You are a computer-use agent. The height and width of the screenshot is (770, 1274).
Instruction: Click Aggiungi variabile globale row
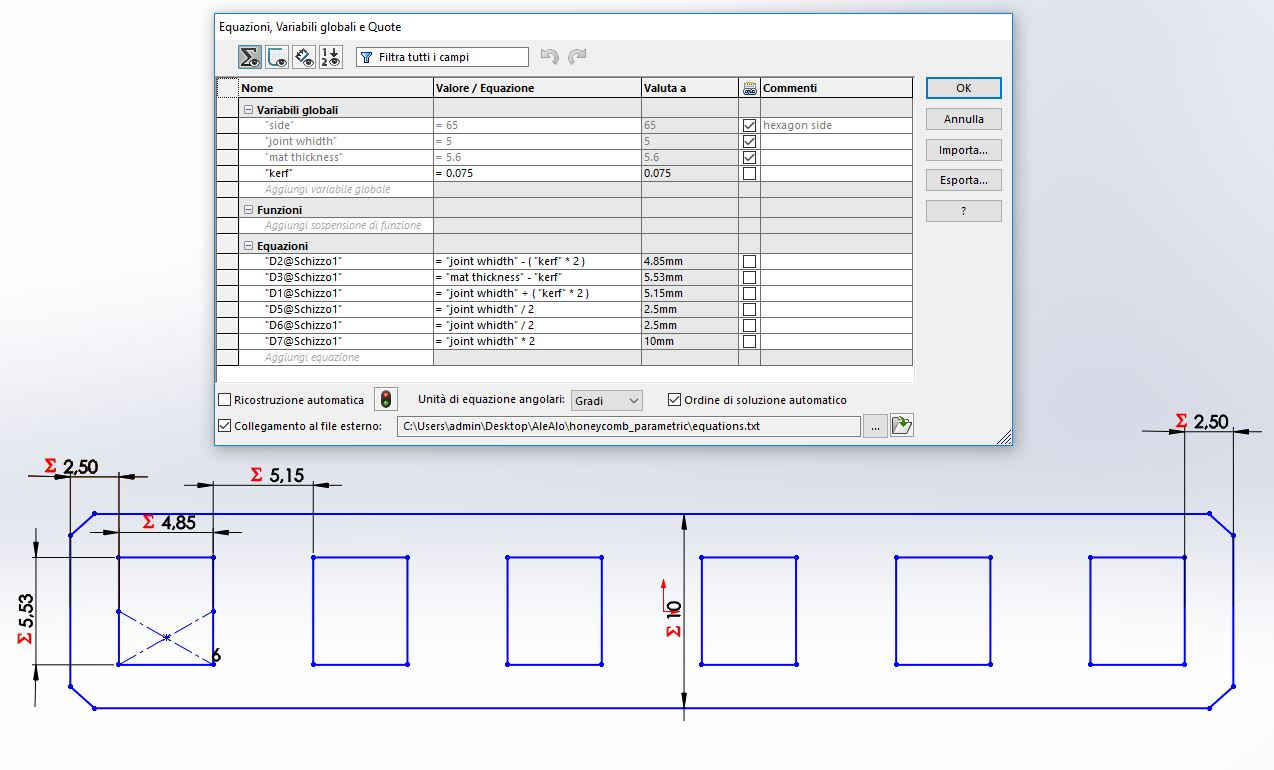coord(336,190)
